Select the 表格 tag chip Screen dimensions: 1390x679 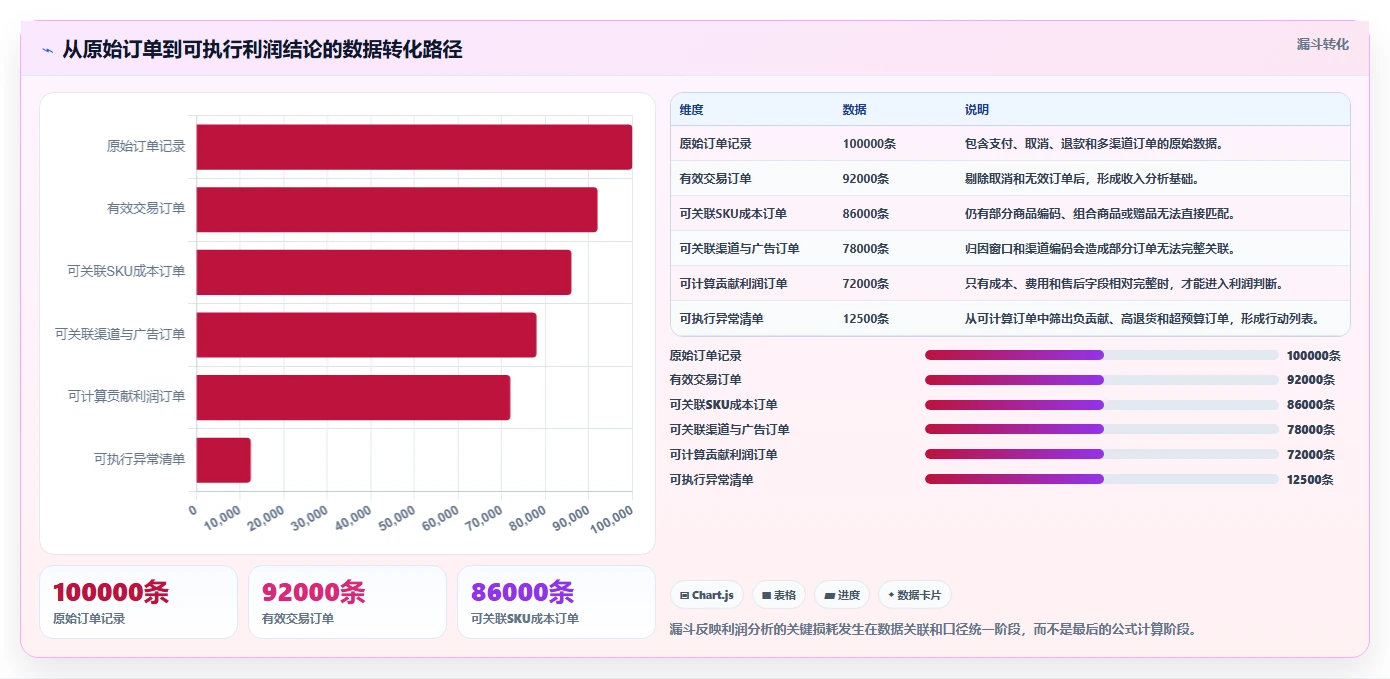[779, 595]
